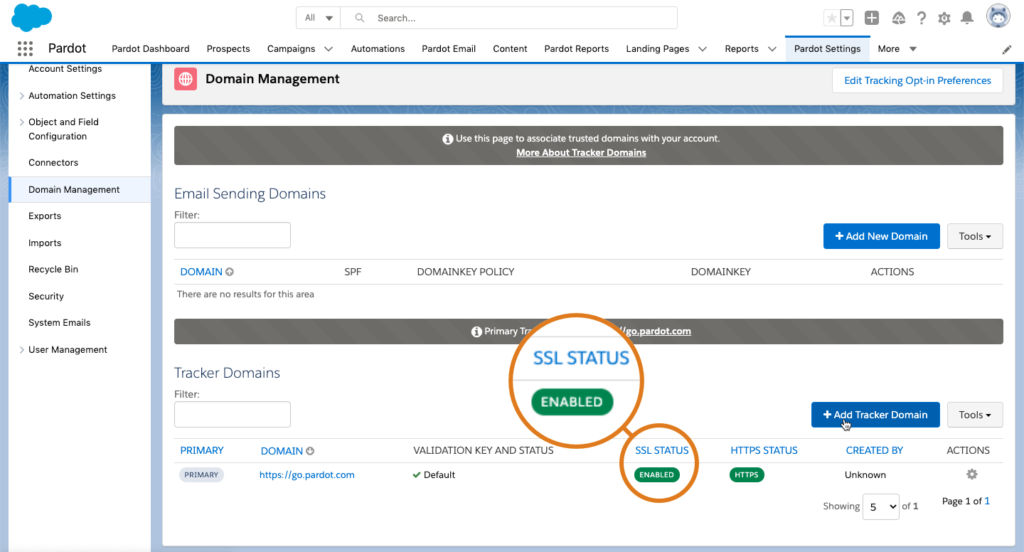Open the go.pardot.com link in Primary Tracker banner
This screenshot has height=552, width=1024.
pos(656,331)
